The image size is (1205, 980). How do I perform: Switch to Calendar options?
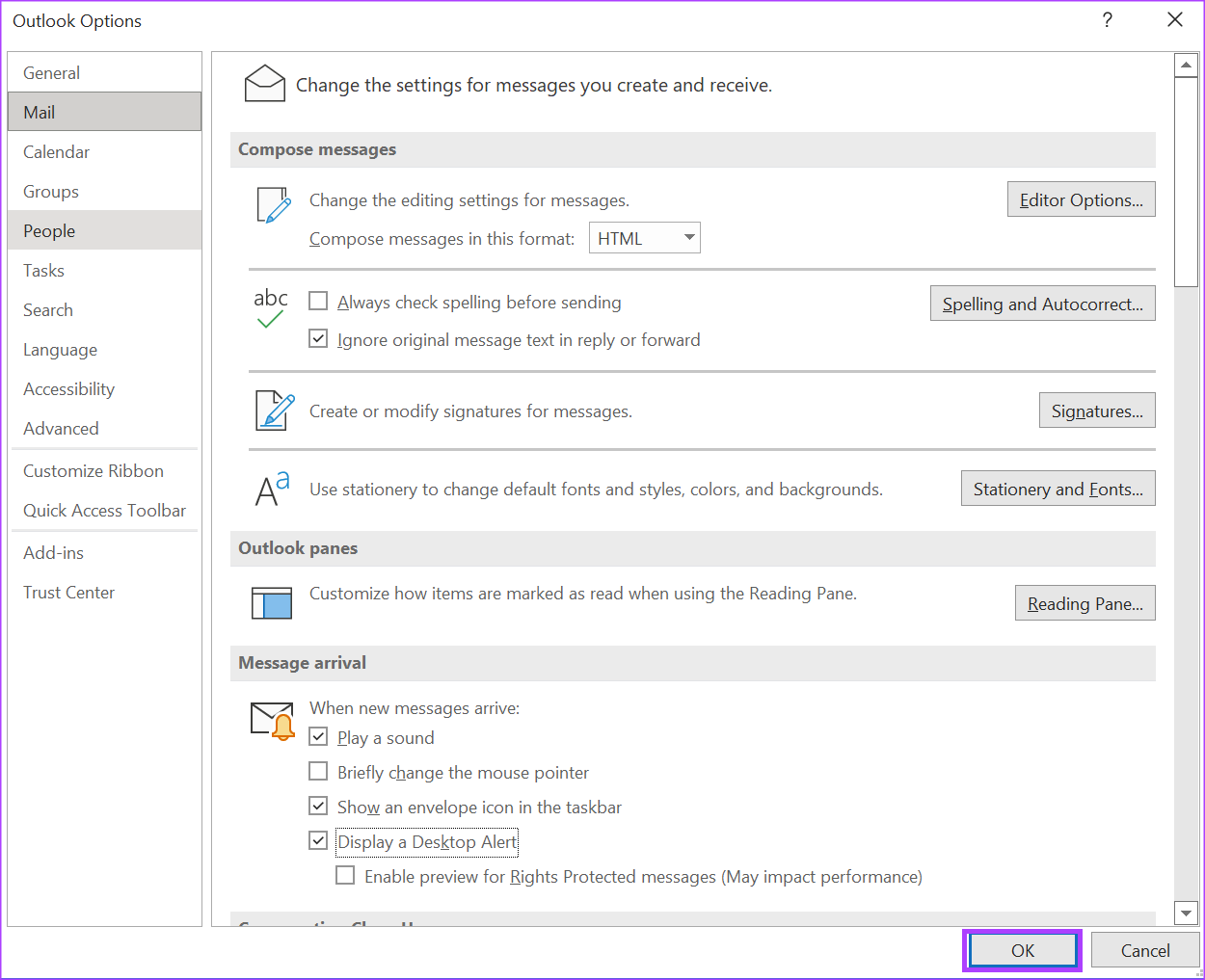pos(104,151)
